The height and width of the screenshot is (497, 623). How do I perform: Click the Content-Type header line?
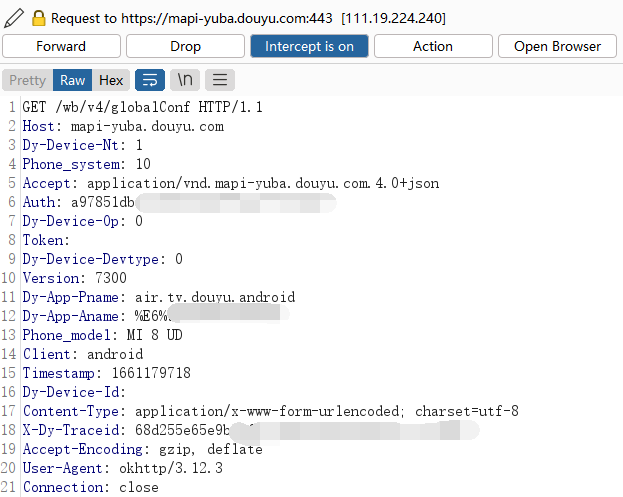[x=271, y=411]
